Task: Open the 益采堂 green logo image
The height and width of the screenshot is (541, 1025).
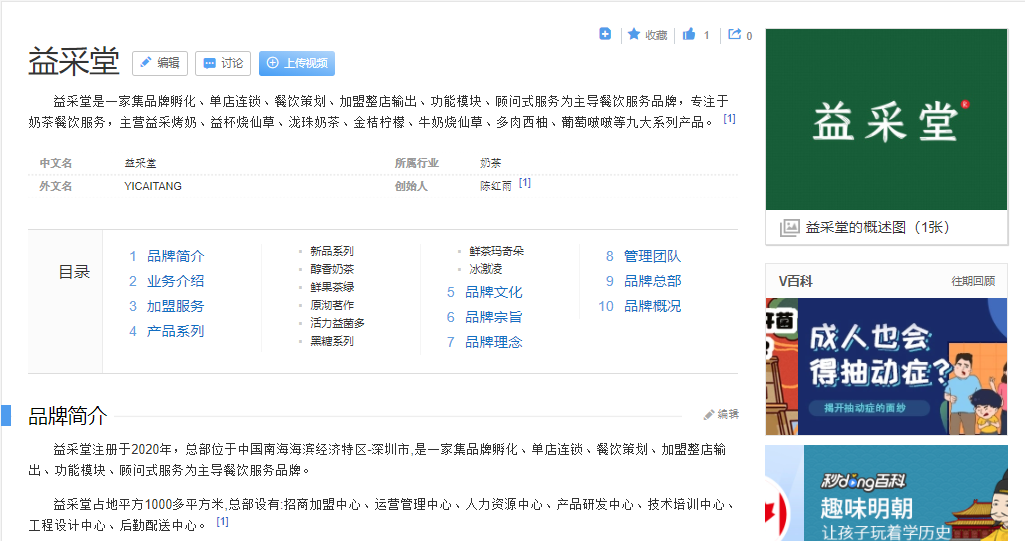Action: pos(886,120)
